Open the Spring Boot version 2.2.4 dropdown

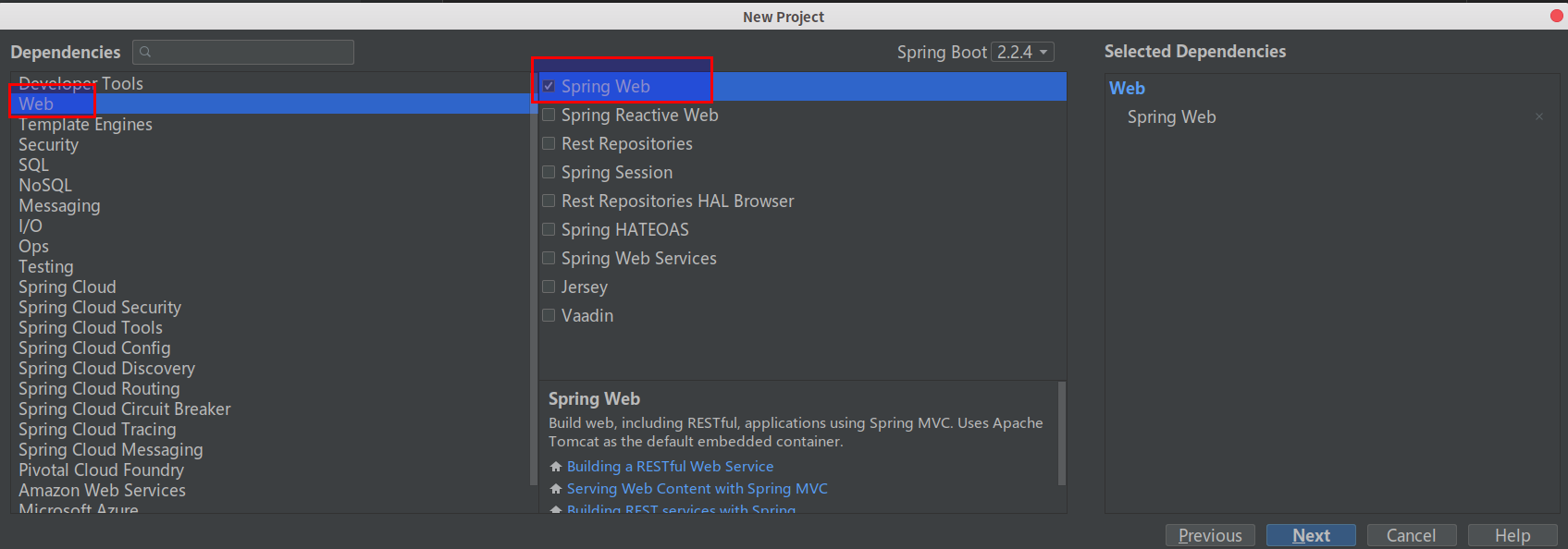point(1022,52)
